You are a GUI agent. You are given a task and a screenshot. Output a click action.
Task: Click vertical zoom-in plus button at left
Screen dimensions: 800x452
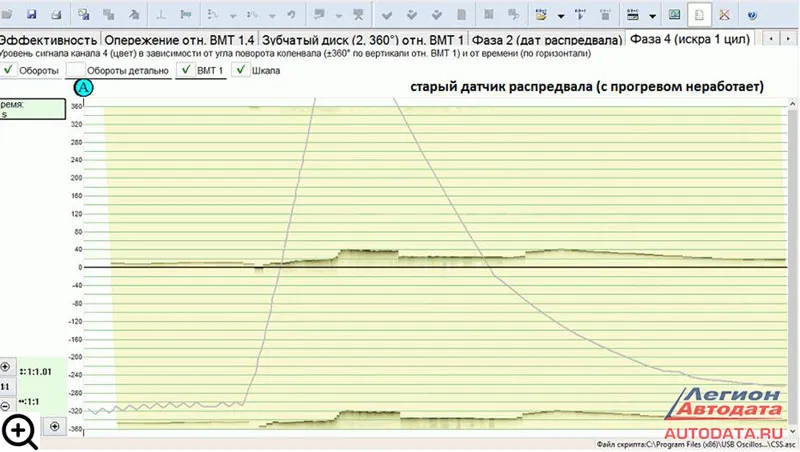(7, 367)
